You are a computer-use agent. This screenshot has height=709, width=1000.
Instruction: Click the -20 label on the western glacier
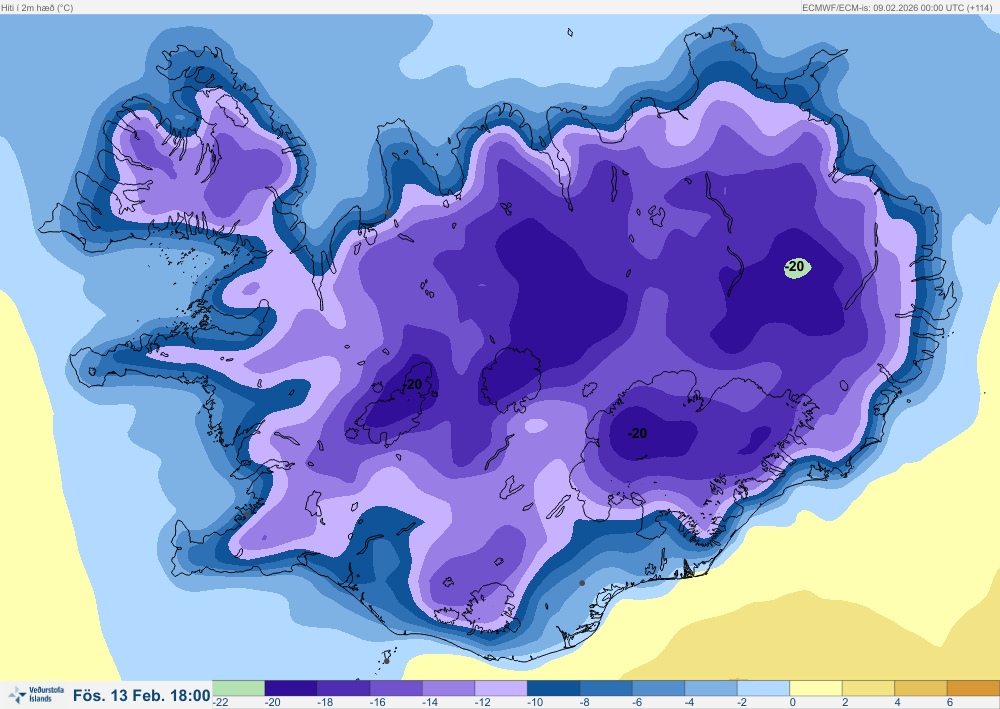coord(413,384)
